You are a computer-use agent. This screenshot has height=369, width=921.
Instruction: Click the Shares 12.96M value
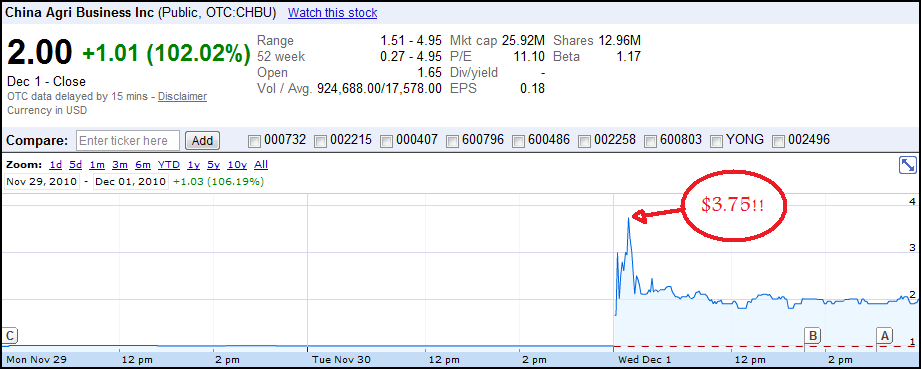click(x=620, y=41)
